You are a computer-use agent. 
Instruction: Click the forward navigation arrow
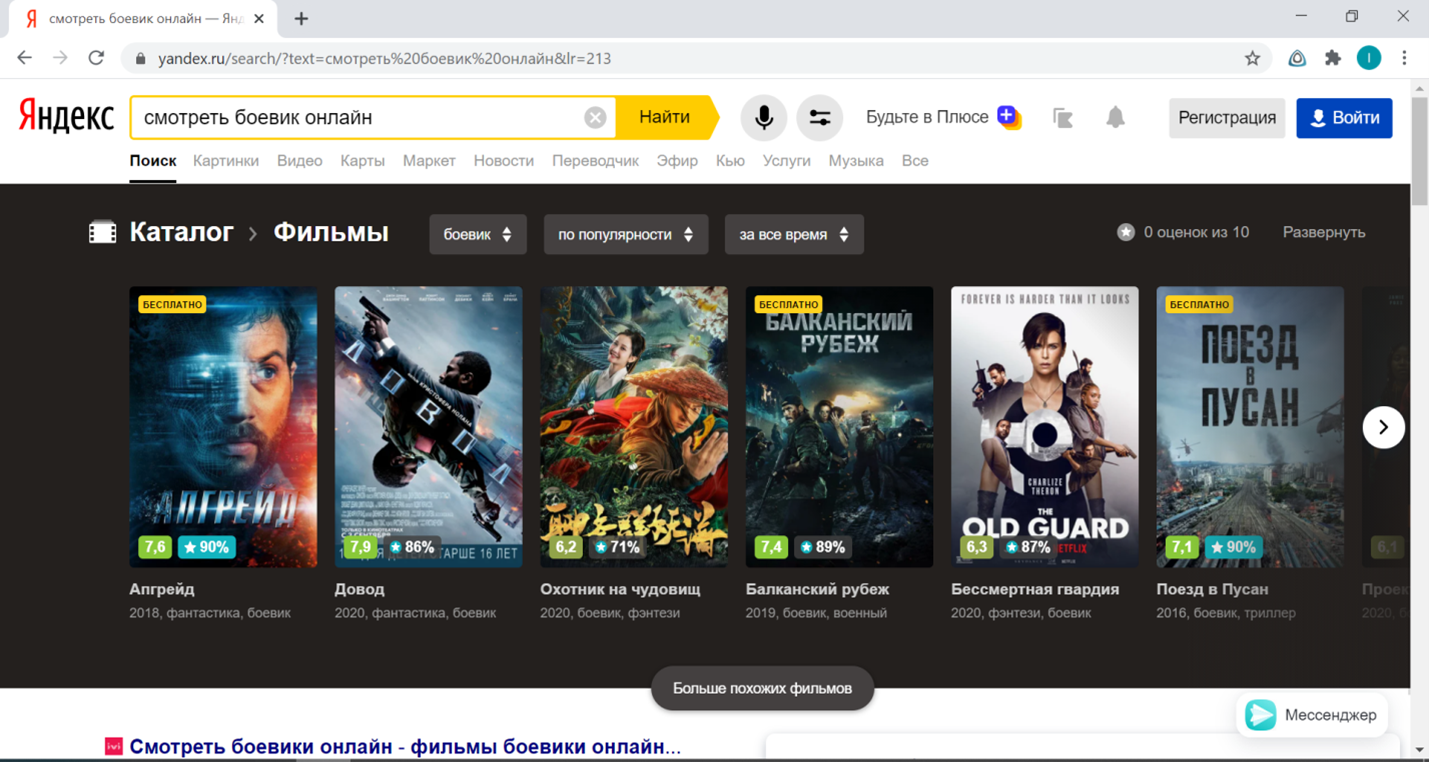[60, 58]
